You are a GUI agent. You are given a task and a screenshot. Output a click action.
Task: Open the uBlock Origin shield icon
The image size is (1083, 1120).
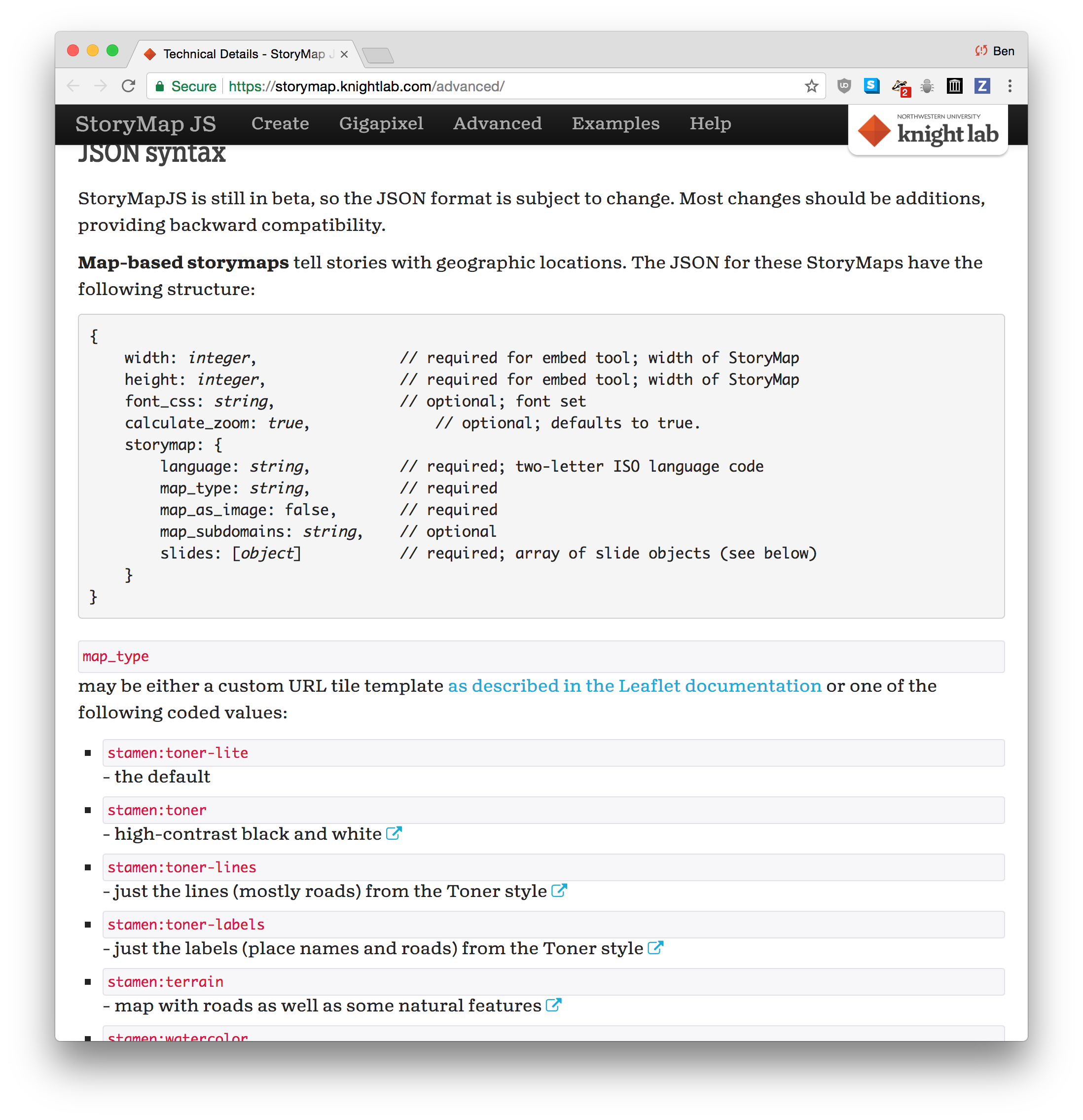844,86
